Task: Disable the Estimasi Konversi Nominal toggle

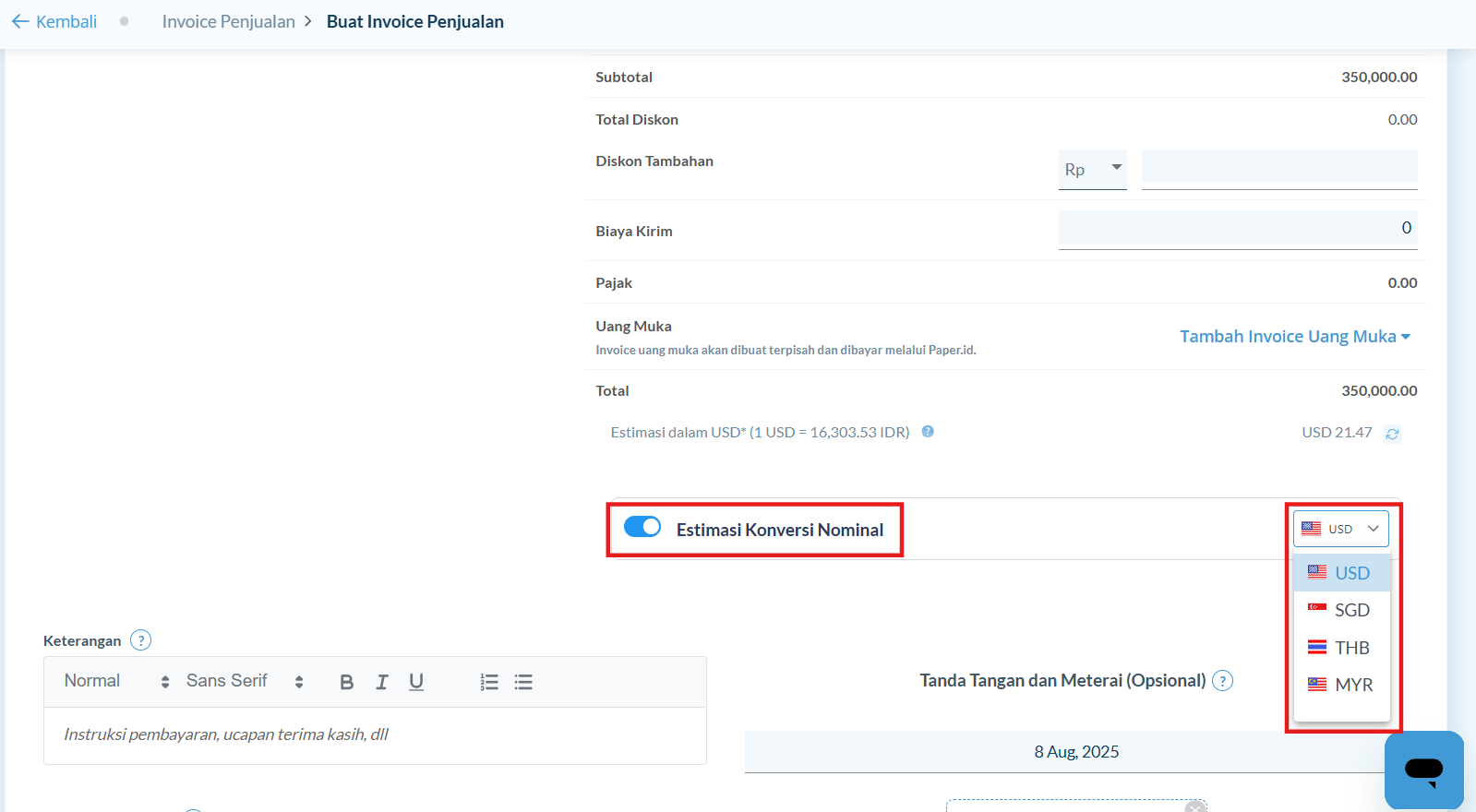Action: click(642, 527)
